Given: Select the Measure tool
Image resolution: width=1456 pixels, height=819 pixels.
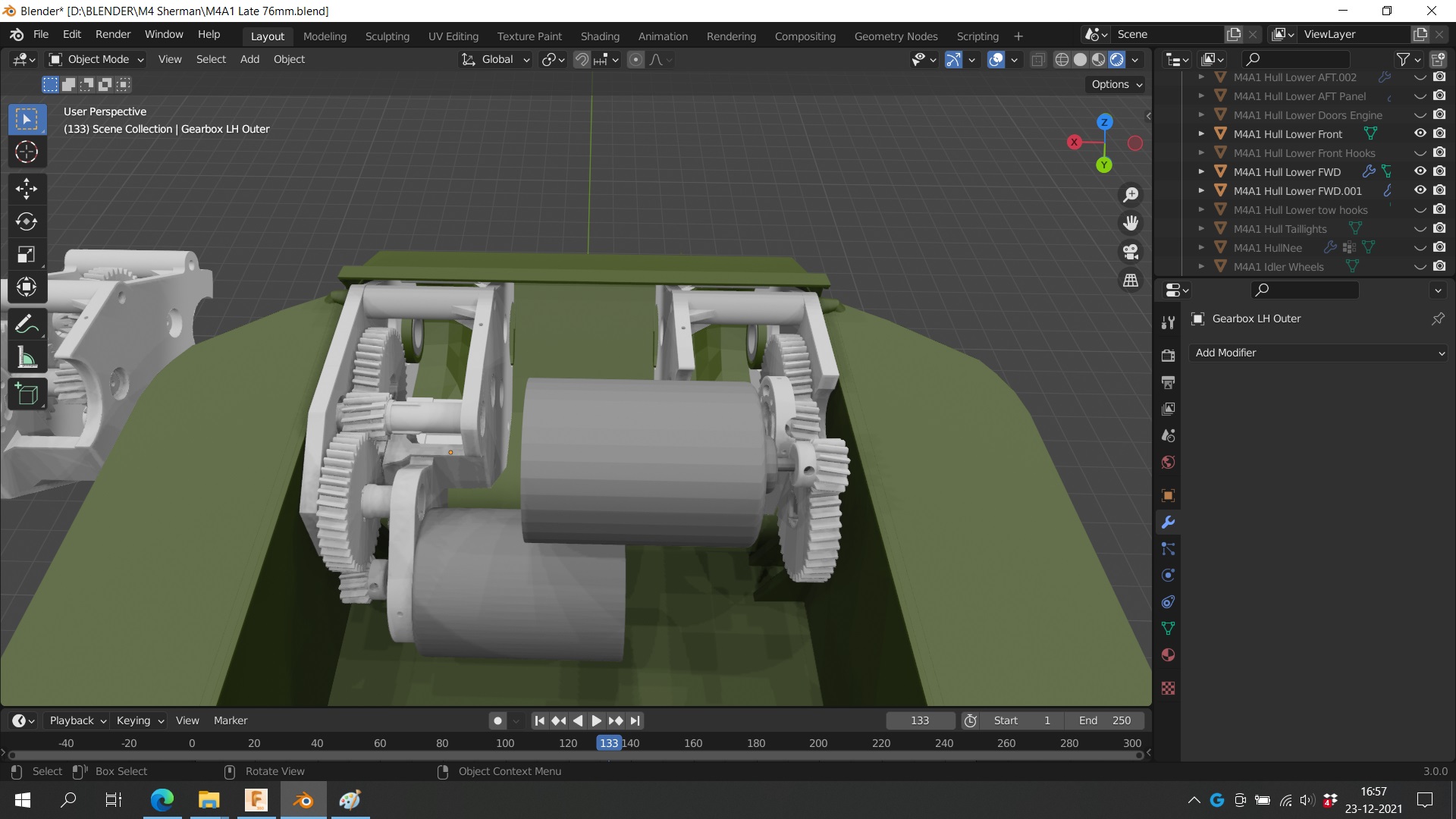Looking at the screenshot, I should point(27,358).
